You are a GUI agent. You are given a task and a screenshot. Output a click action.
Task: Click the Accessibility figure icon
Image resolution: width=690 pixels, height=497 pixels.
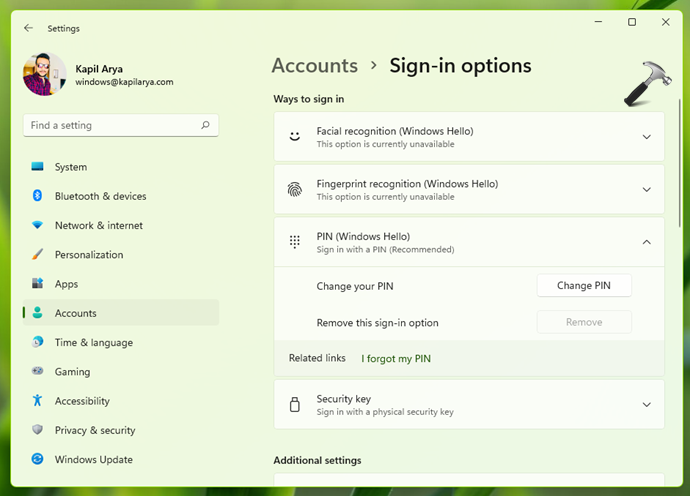click(38, 400)
